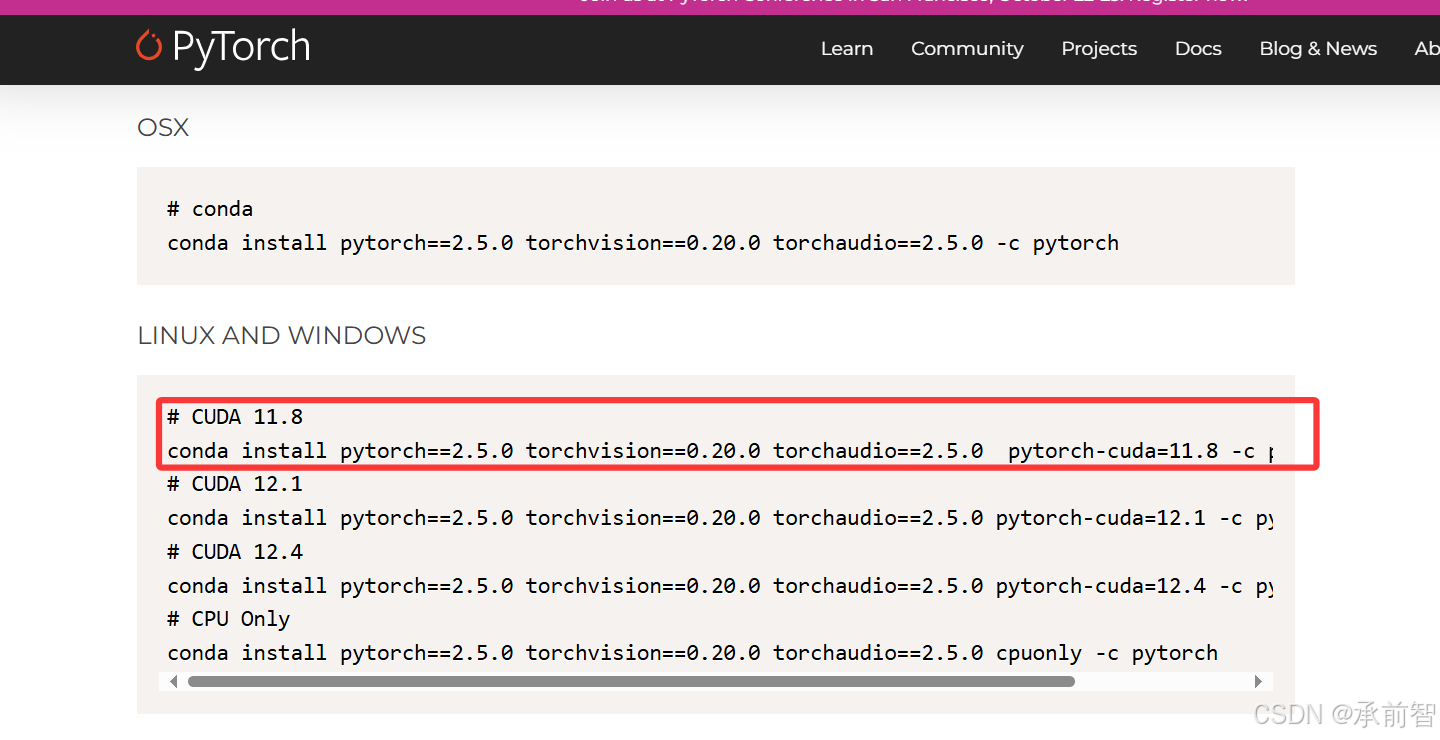
Task: Open the Learn menu
Action: coord(847,49)
